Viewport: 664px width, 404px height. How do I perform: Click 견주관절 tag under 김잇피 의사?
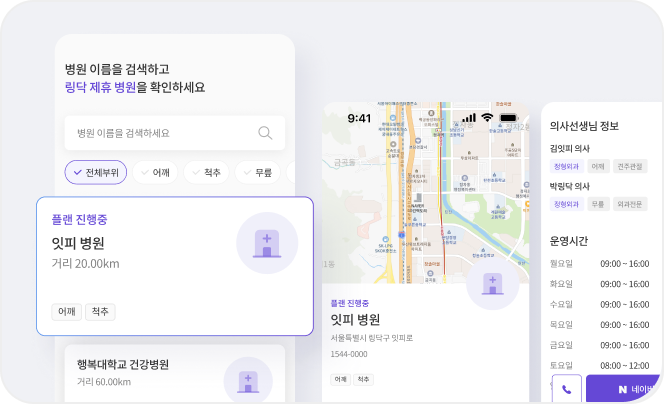pyautogui.click(x=630, y=166)
